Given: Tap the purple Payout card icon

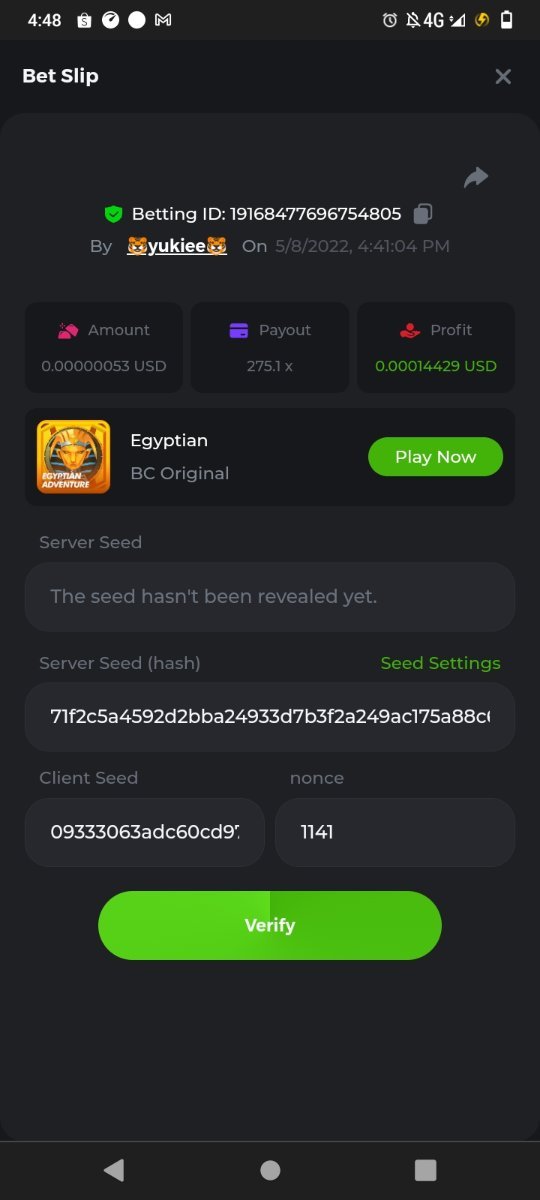Looking at the screenshot, I should click(x=239, y=330).
